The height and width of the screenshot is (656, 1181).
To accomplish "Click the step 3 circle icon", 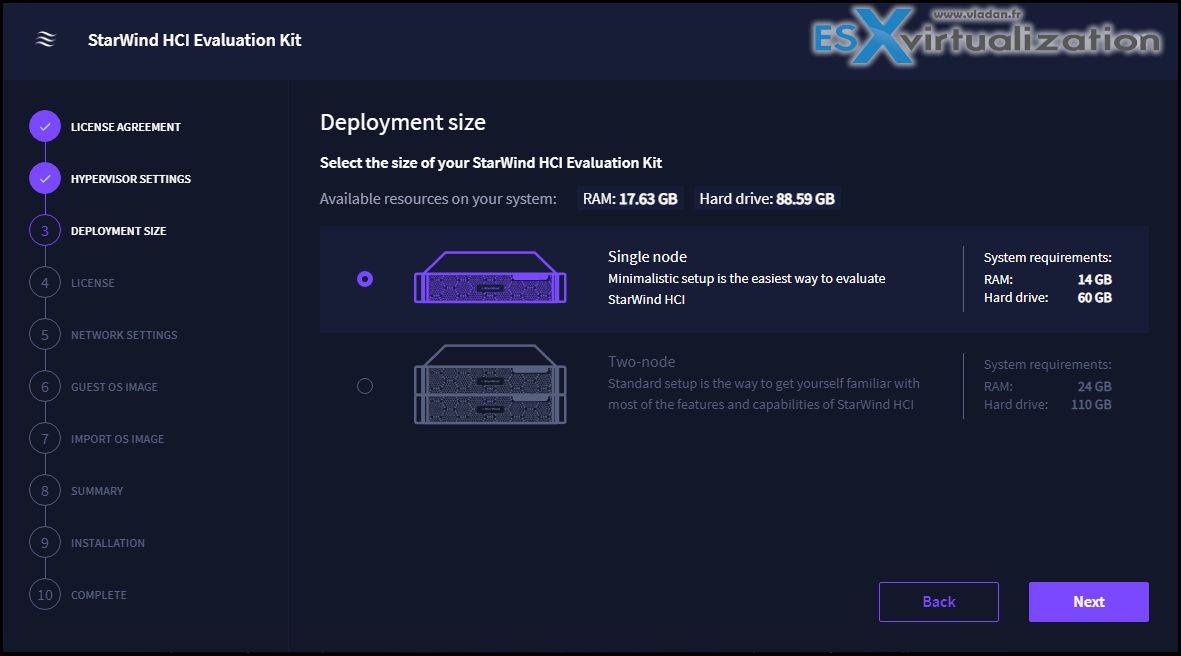I will [45, 231].
